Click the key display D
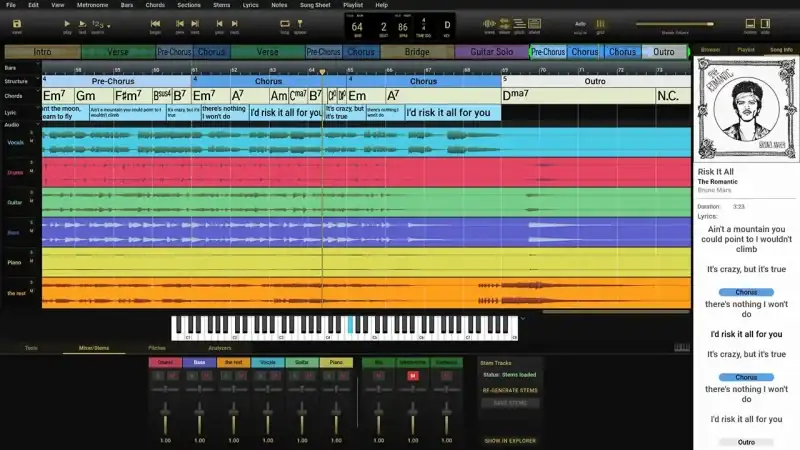The height and width of the screenshot is (450, 800). 447,25
